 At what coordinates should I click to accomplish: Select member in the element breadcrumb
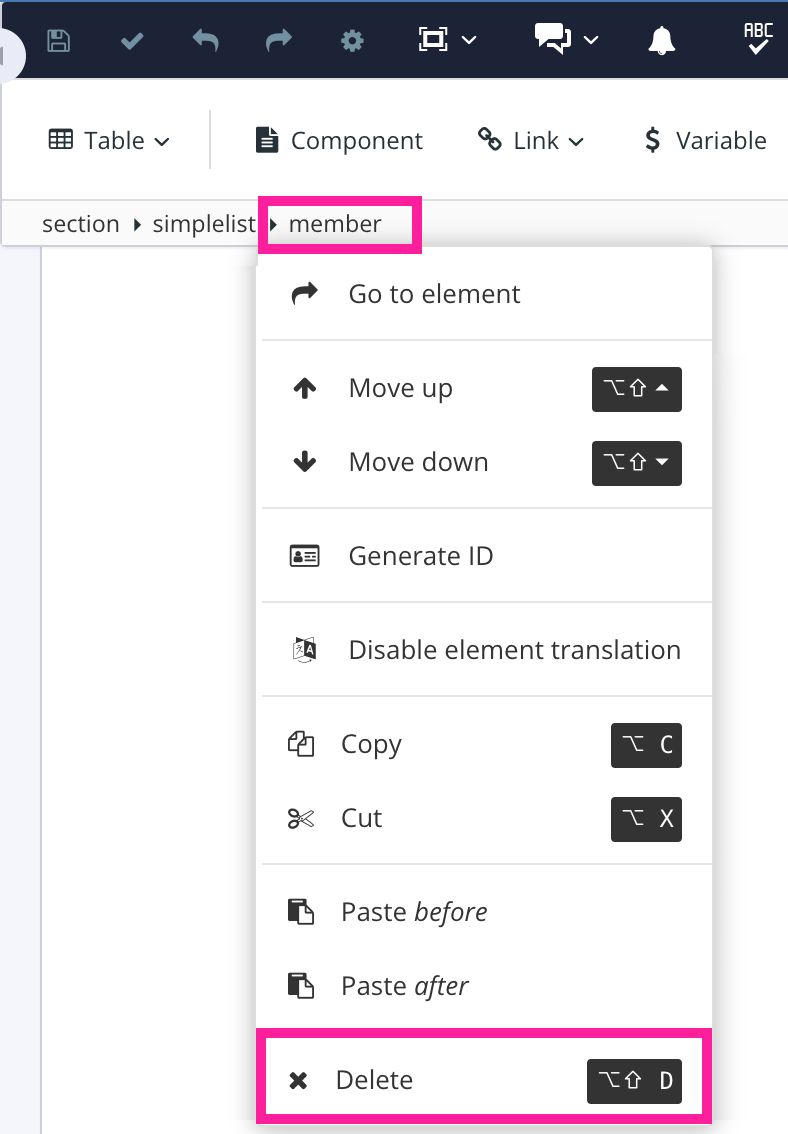click(x=335, y=224)
